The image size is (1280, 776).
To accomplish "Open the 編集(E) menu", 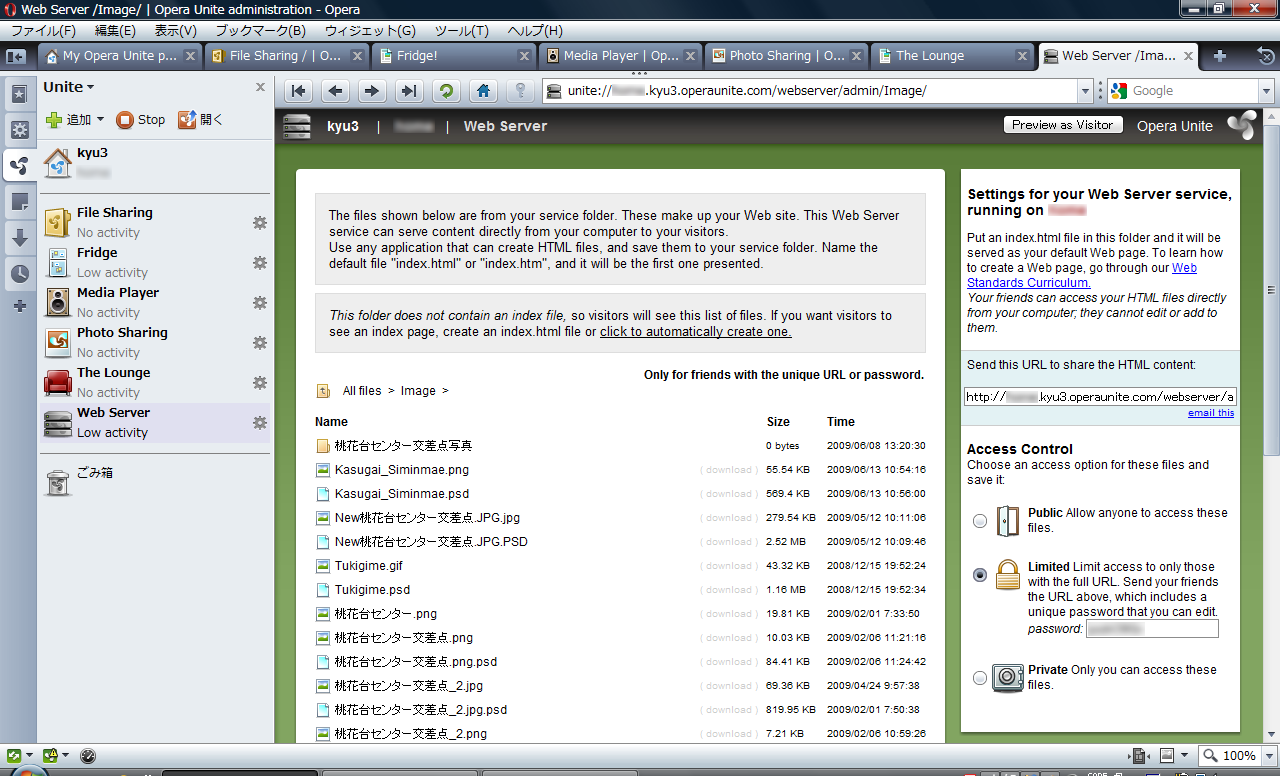I will point(115,31).
